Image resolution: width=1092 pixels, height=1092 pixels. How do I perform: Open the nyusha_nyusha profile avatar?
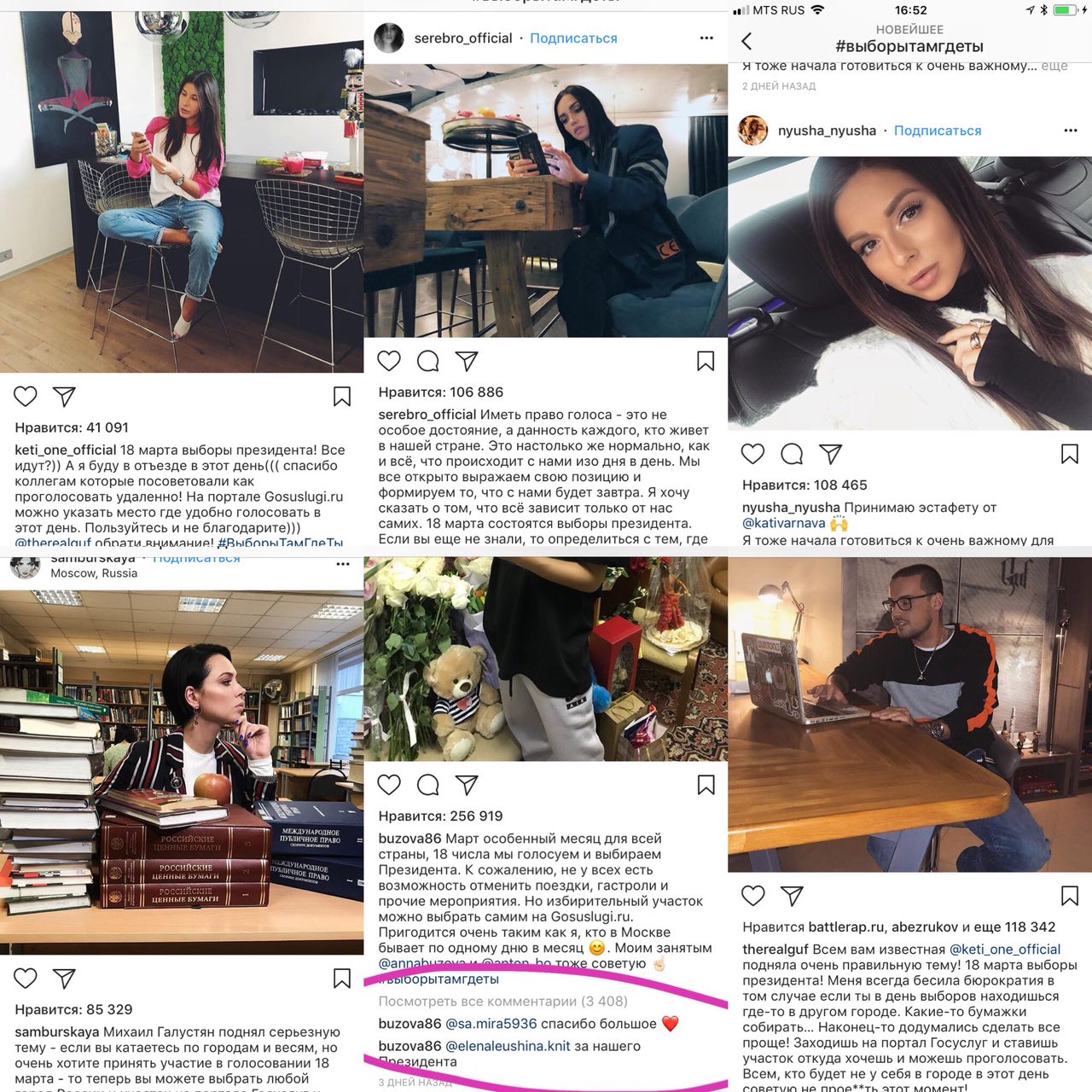753,131
